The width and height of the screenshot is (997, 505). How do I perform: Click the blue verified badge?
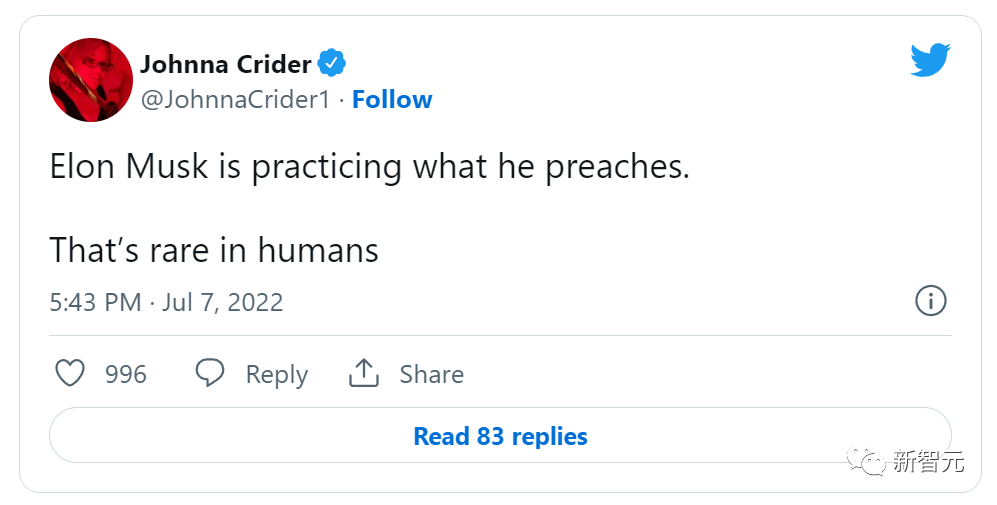click(x=332, y=64)
